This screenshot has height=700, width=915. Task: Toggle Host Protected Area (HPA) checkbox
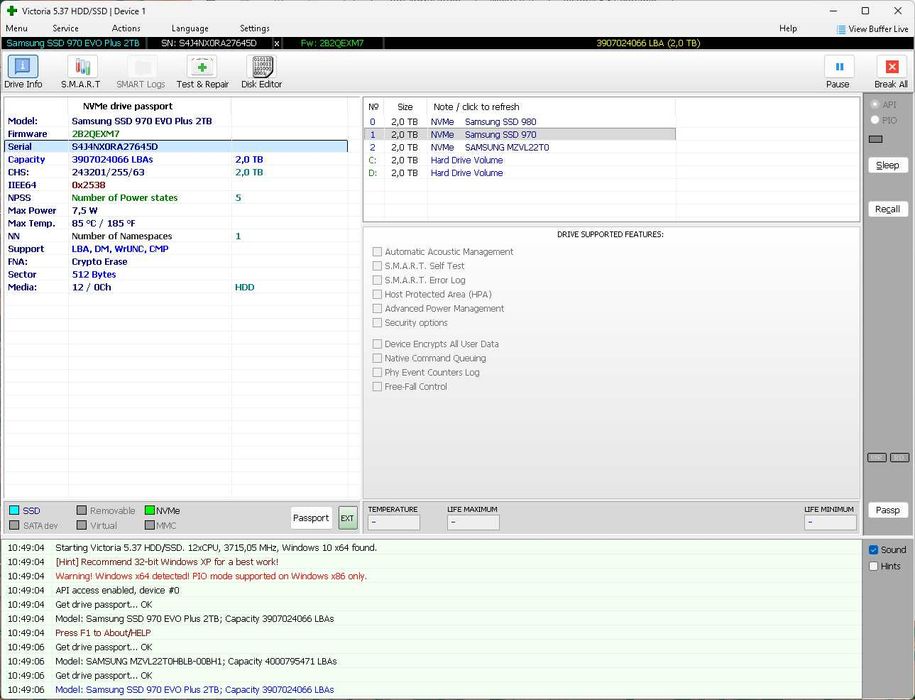pos(377,294)
